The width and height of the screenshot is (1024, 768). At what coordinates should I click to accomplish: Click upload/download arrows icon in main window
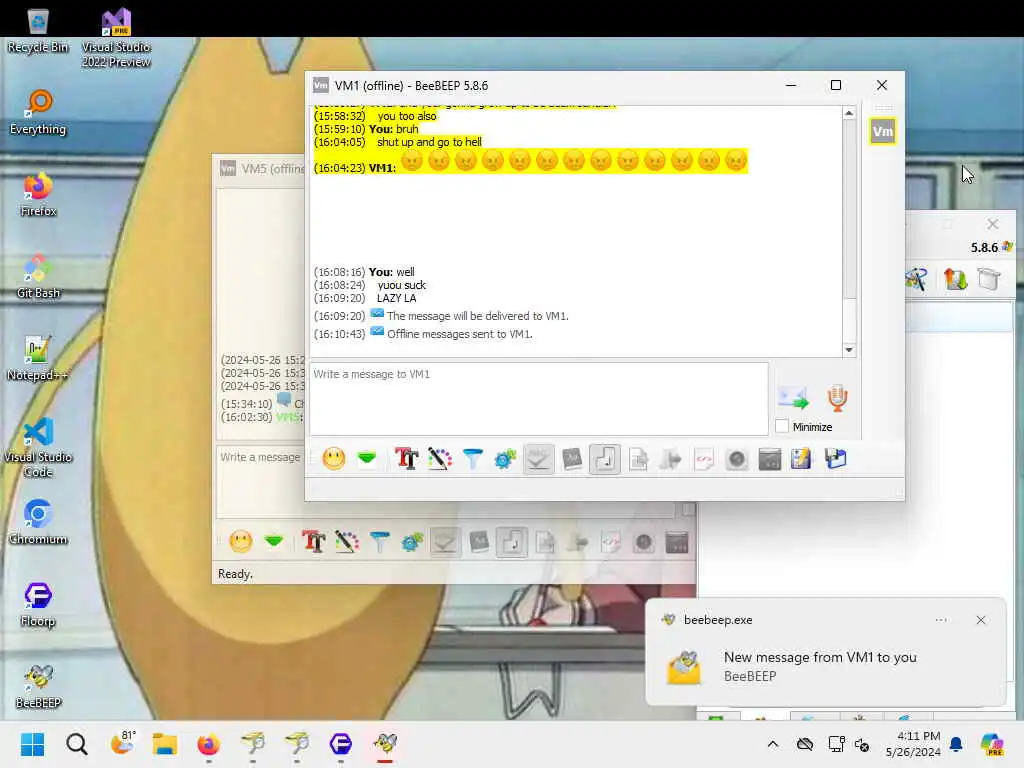(955, 280)
